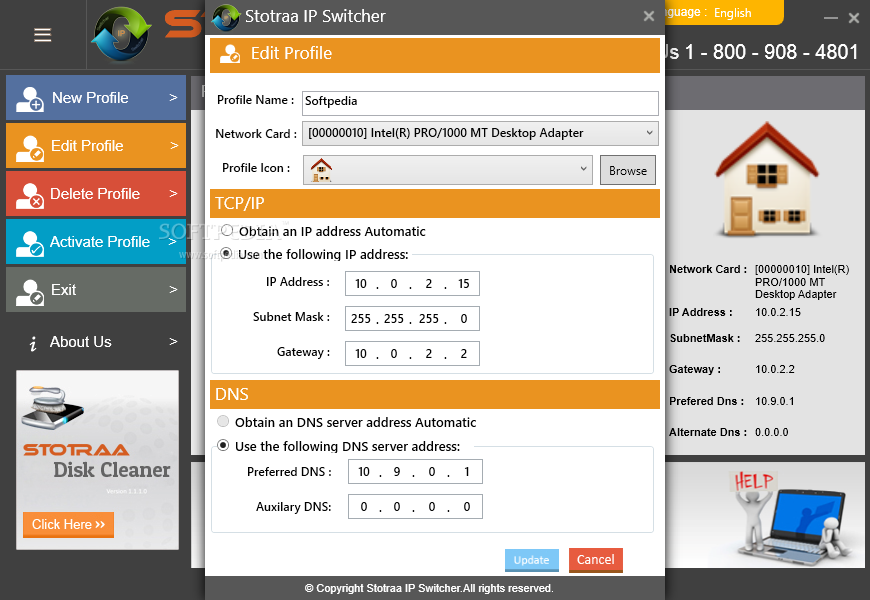Click the 10.0.2.2 Gateway value in summary
870x600 pixels.
point(775,369)
